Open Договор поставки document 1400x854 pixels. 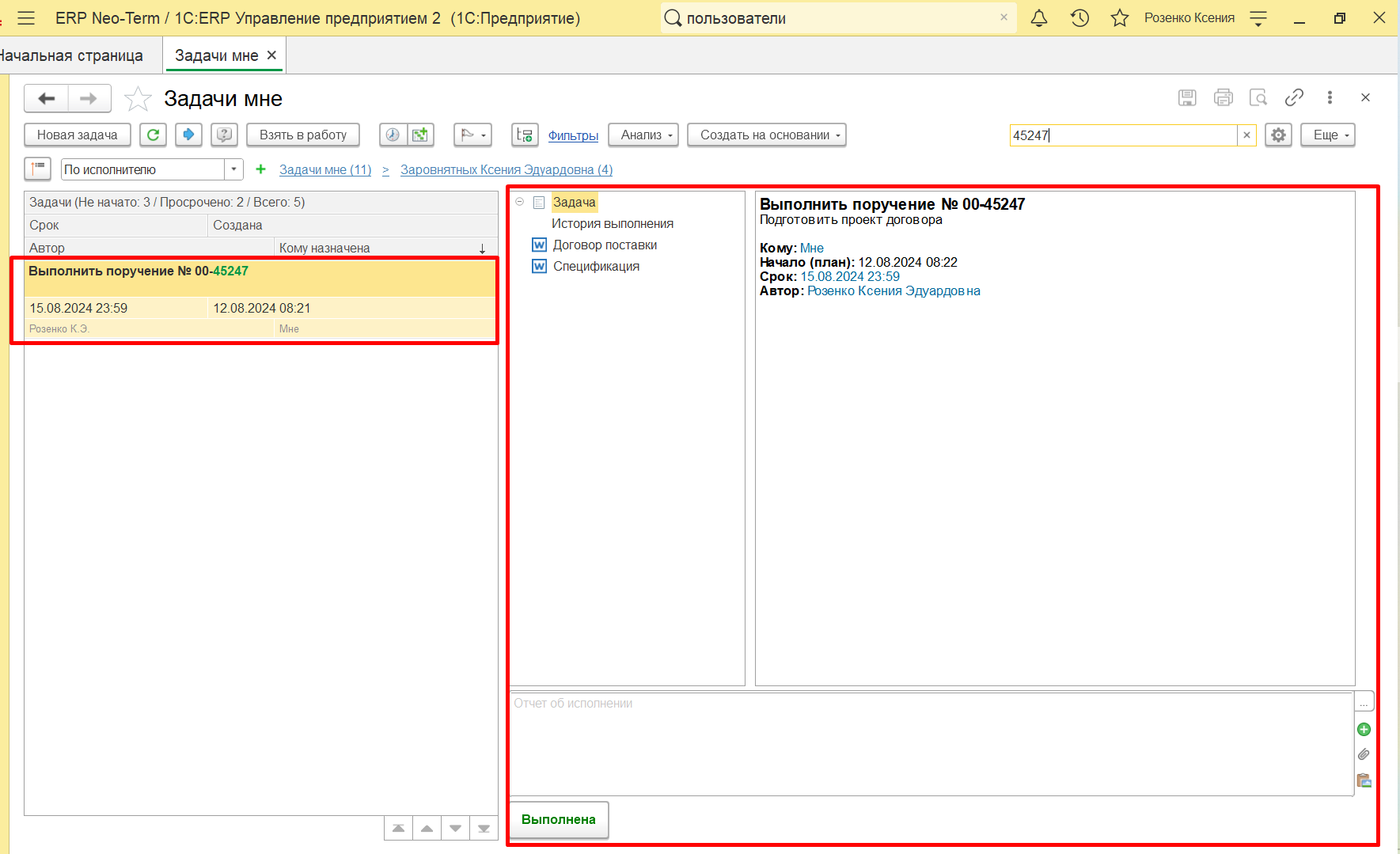pyautogui.click(x=605, y=245)
